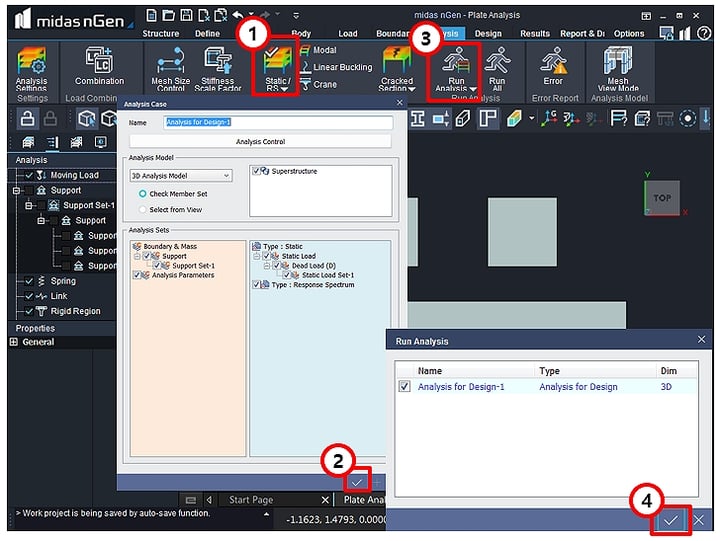Click the Undo arrow

click(238, 15)
